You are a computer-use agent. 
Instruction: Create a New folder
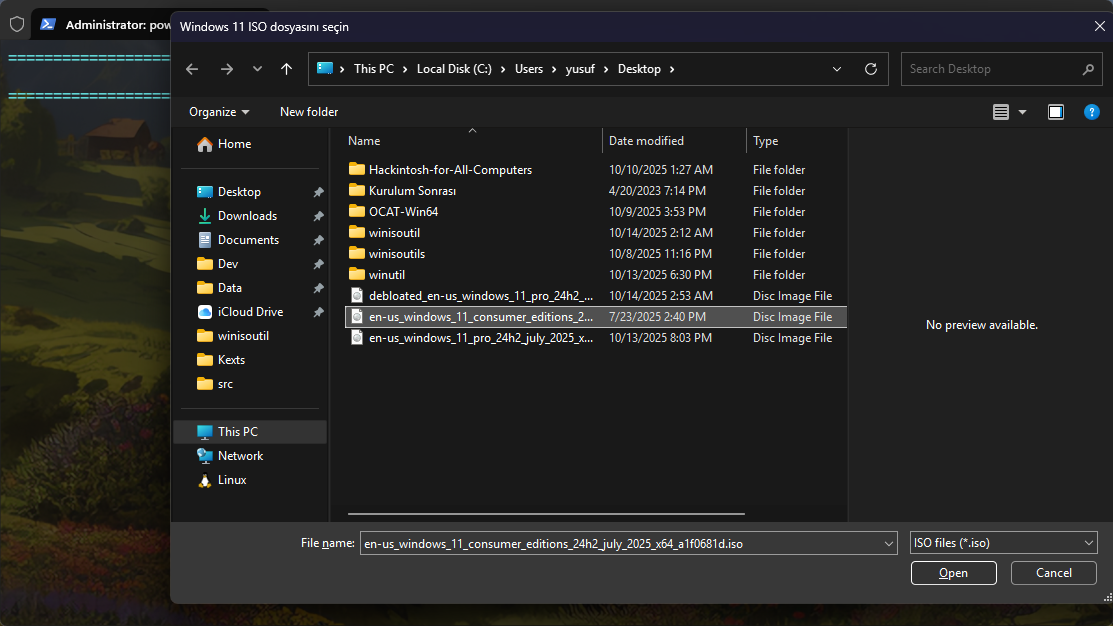click(x=309, y=111)
